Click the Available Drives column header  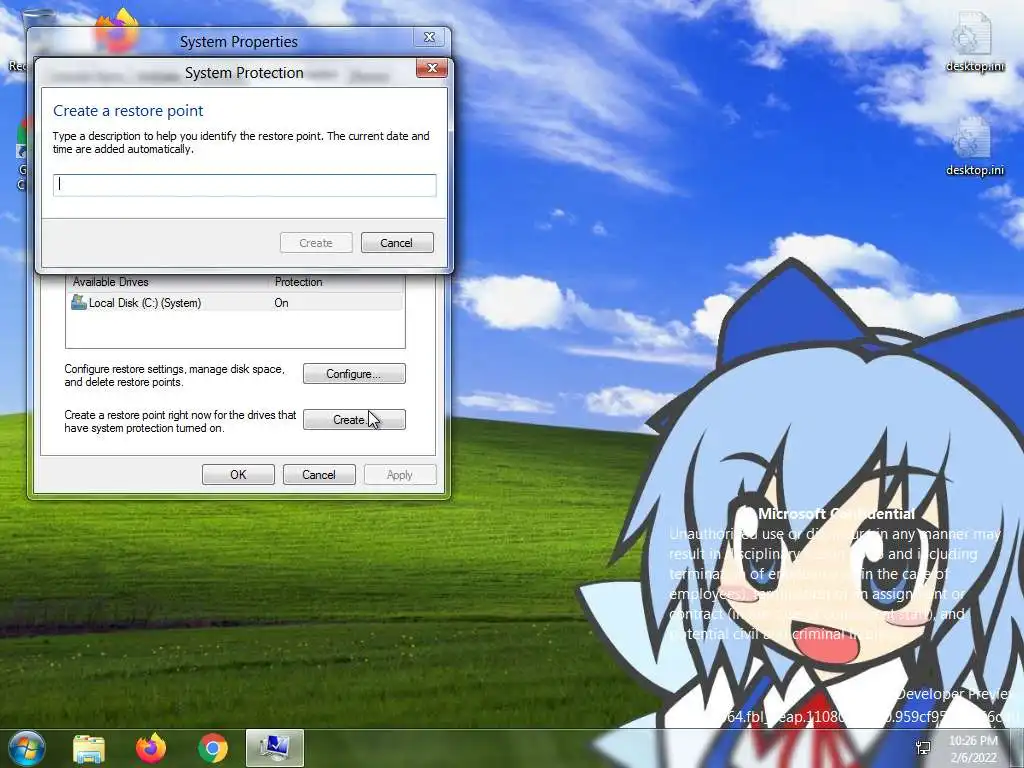pyautogui.click(x=111, y=282)
